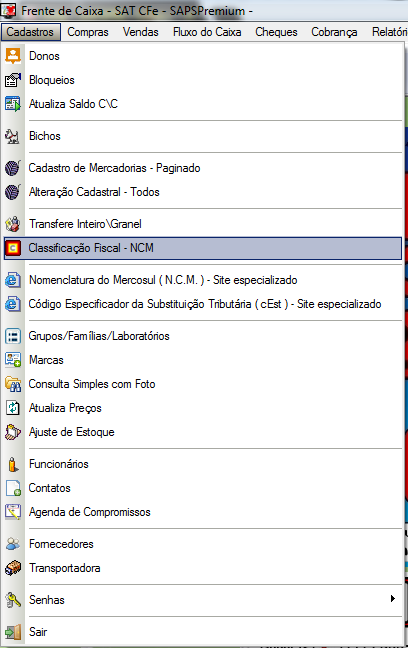Open the Vendas menu
Screen dimensions: 408x648
(141, 32)
